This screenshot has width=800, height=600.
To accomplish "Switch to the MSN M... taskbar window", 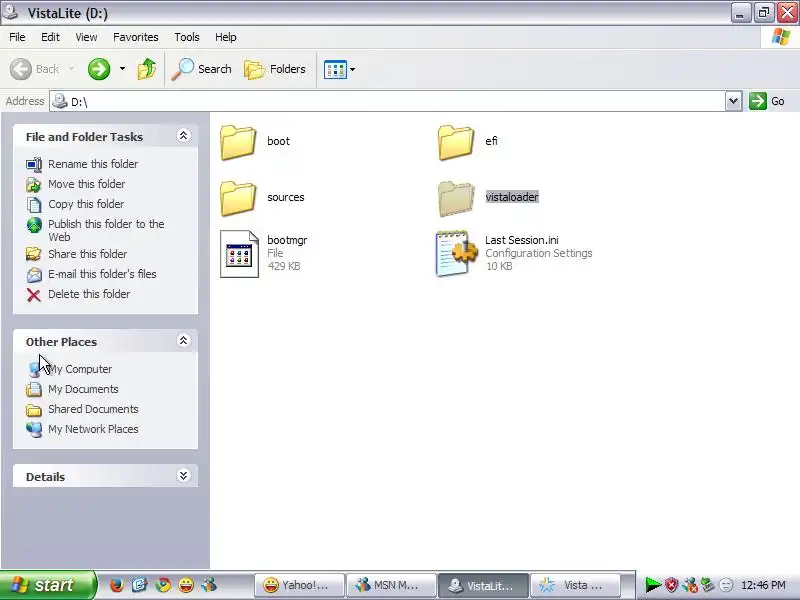I will [391, 585].
